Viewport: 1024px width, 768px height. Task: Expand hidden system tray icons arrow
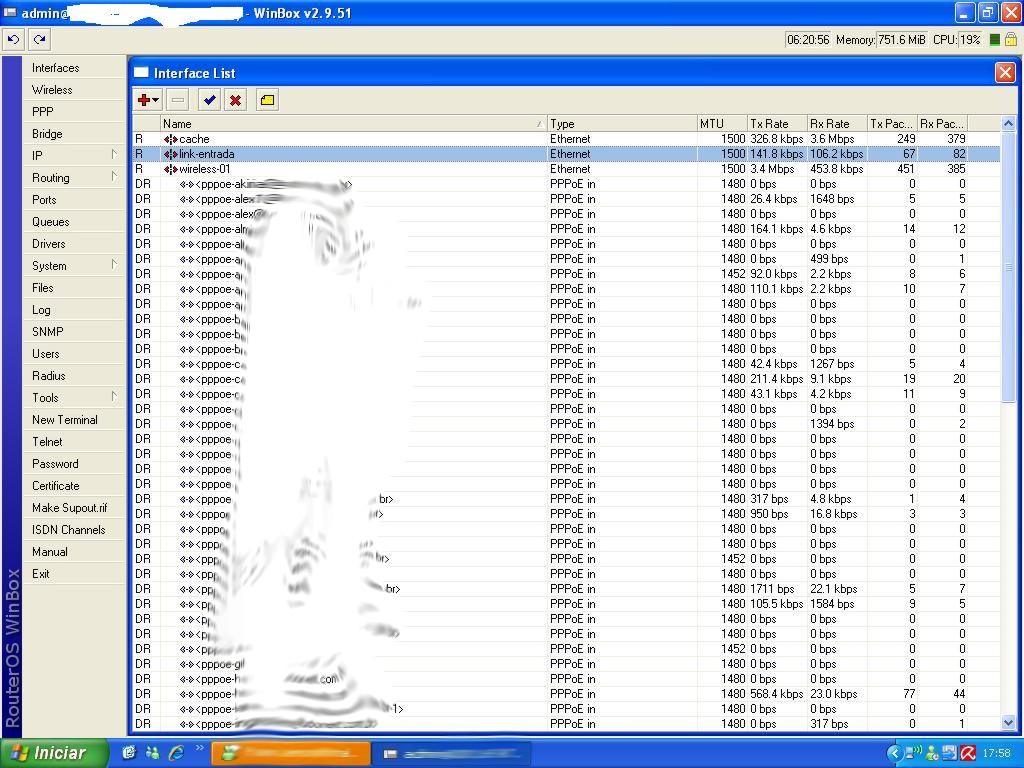[x=894, y=754]
